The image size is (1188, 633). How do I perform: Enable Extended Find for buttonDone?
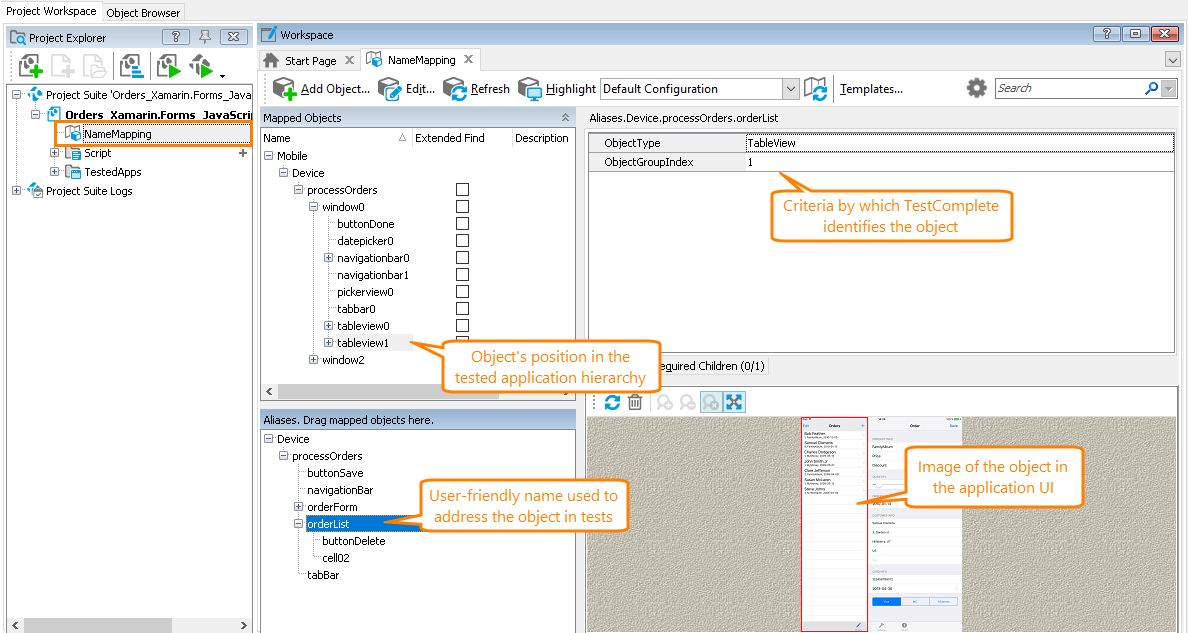[461, 223]
